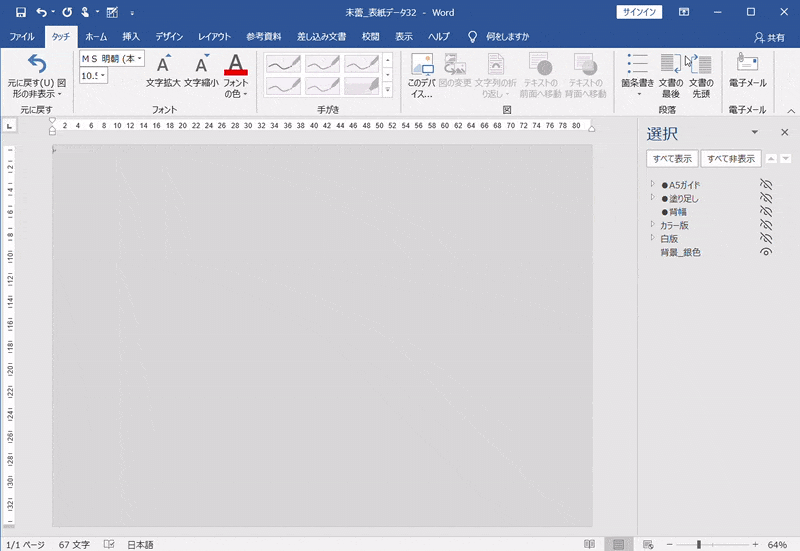Show the カラー版 layer
This screenshot has height=551, width=800.
pos(766,224)
